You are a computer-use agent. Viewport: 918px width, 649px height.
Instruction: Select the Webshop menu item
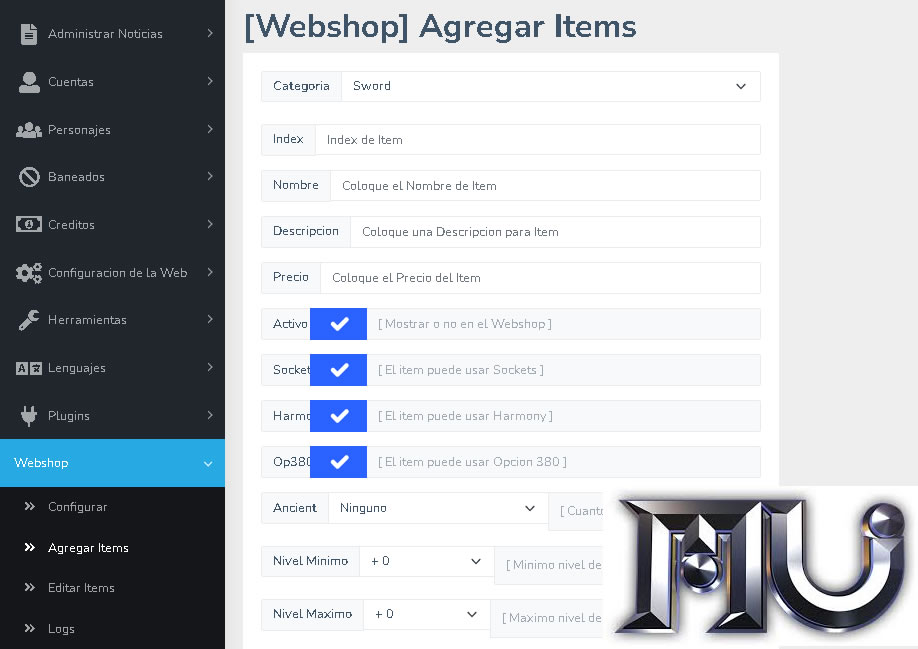[x=112, y=463]
